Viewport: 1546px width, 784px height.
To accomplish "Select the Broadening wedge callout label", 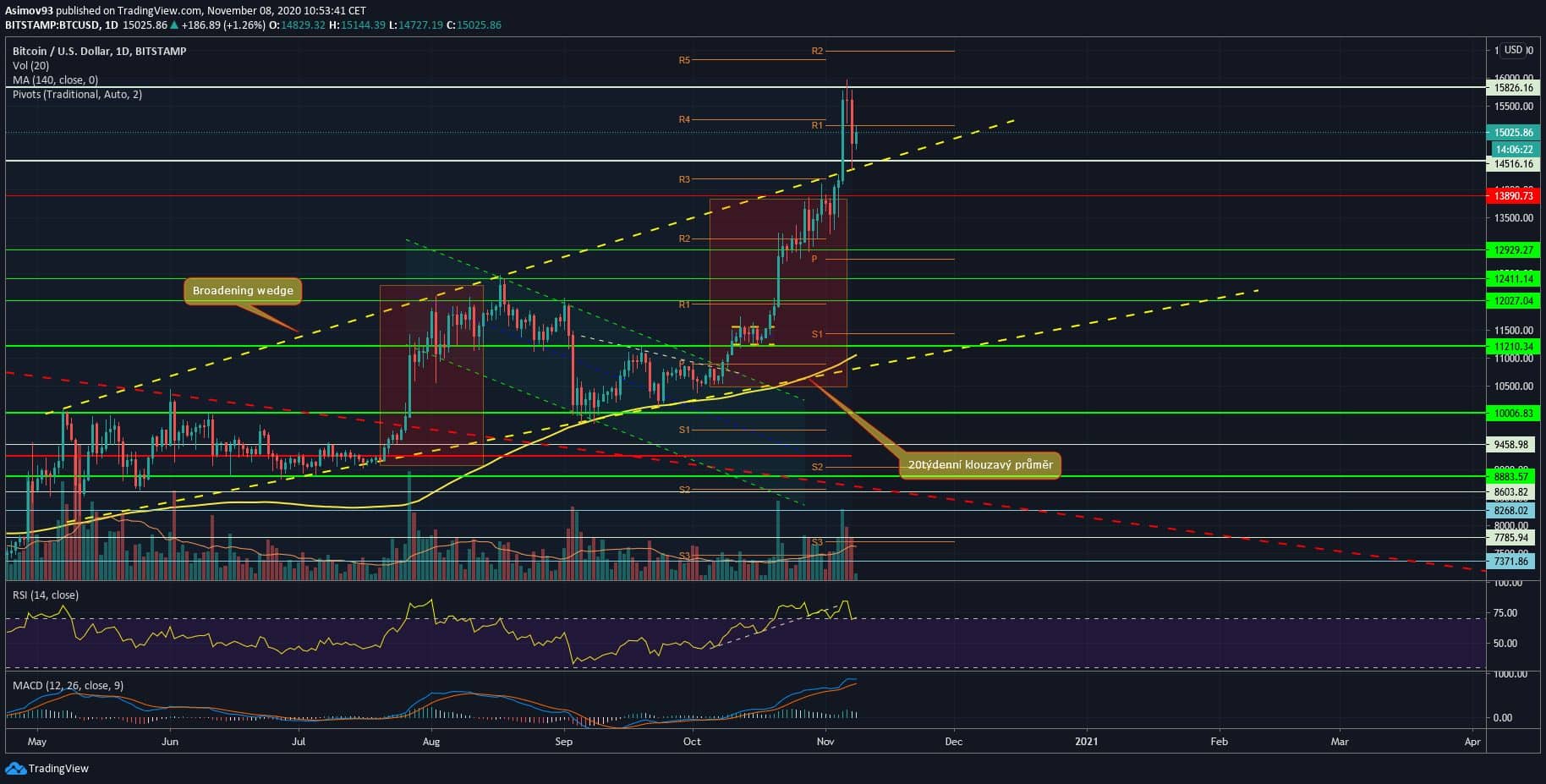I will (243, 291).
